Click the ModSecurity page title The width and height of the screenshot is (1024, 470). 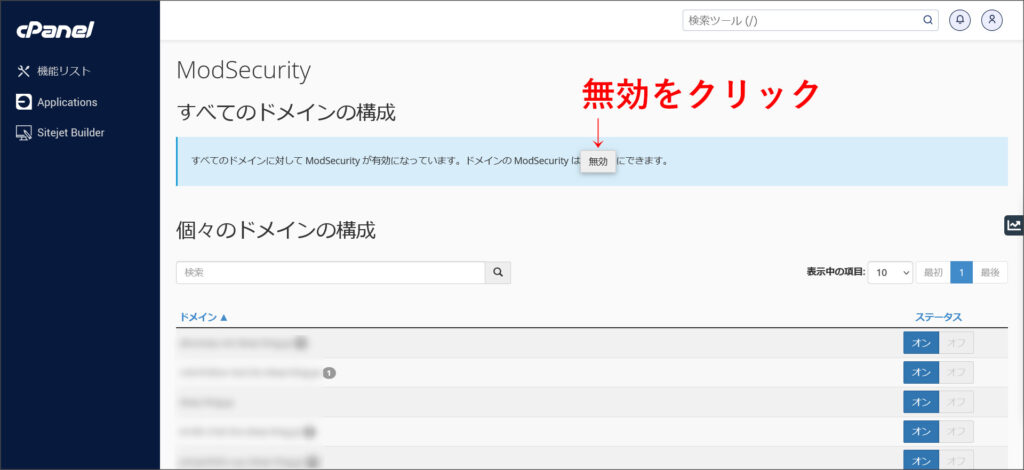pos(244,71)
